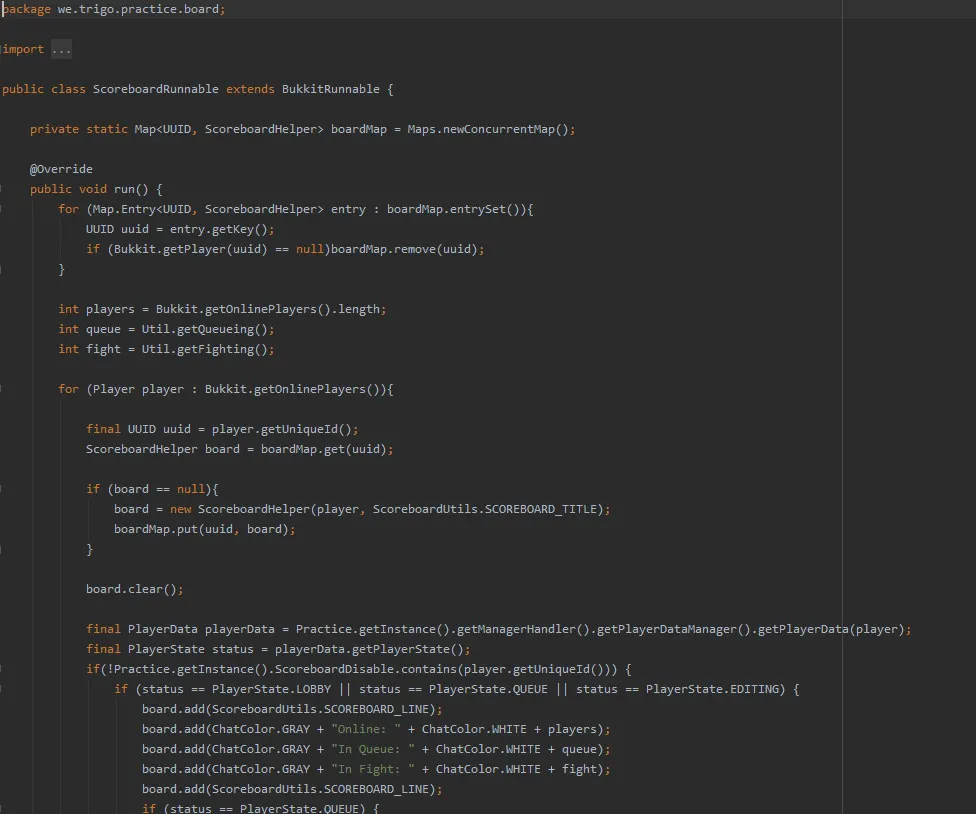The height and width of the screenshot is (814, 976).
Task: Click the "Online: " string literal
Action: [365, 729]
